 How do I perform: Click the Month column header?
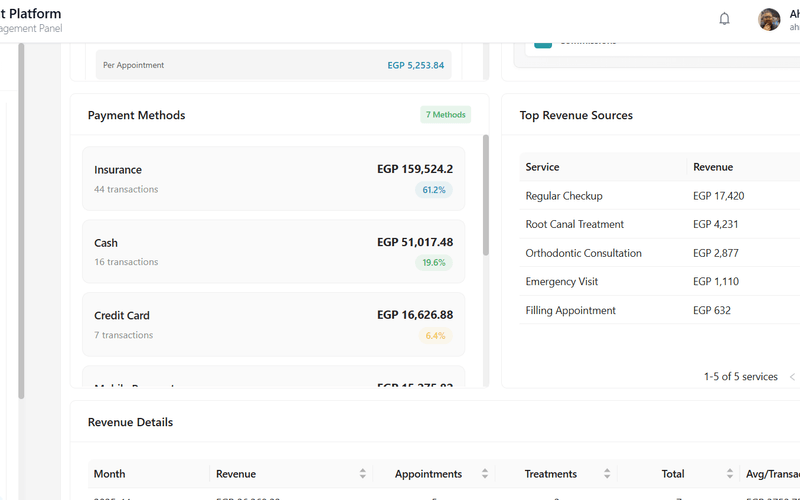pyautogui.click(x=110, y=474)
